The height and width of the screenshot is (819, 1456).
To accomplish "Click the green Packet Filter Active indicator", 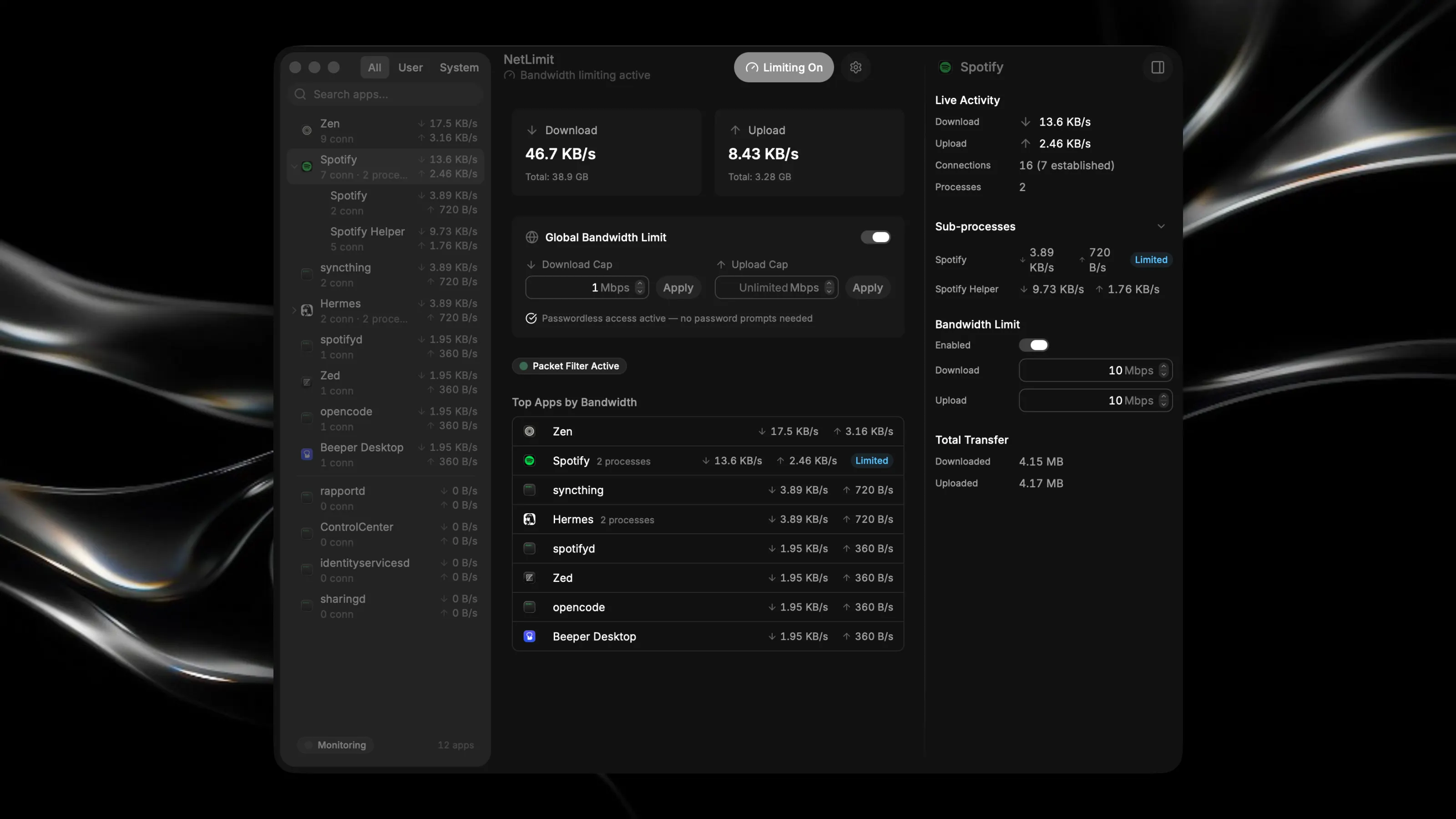I will [523, 366].
